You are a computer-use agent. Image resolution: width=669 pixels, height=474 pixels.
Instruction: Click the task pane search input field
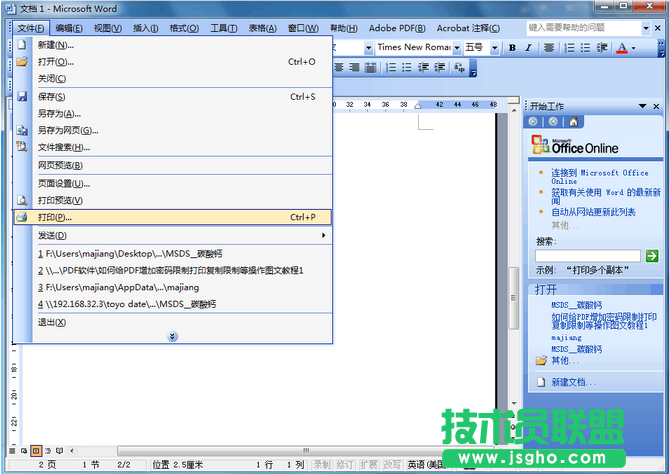click(x=587, y=256)
